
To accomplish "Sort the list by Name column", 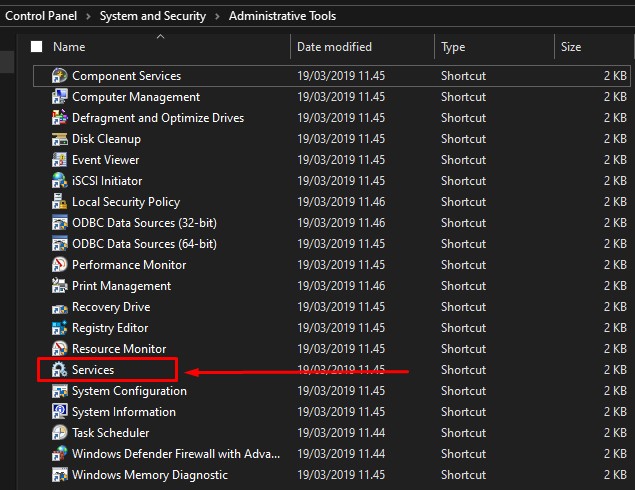I will pyautogui.click(x=69, y=47).
